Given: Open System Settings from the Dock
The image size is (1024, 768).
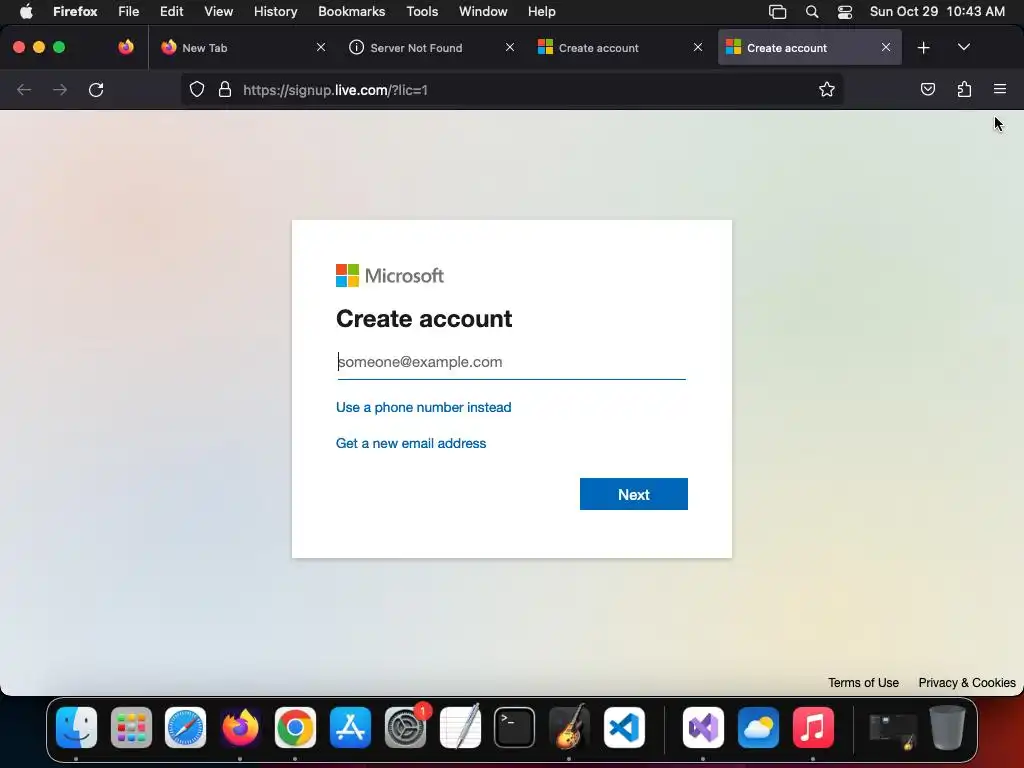Looking at the screenshot, I should [405, 728].
